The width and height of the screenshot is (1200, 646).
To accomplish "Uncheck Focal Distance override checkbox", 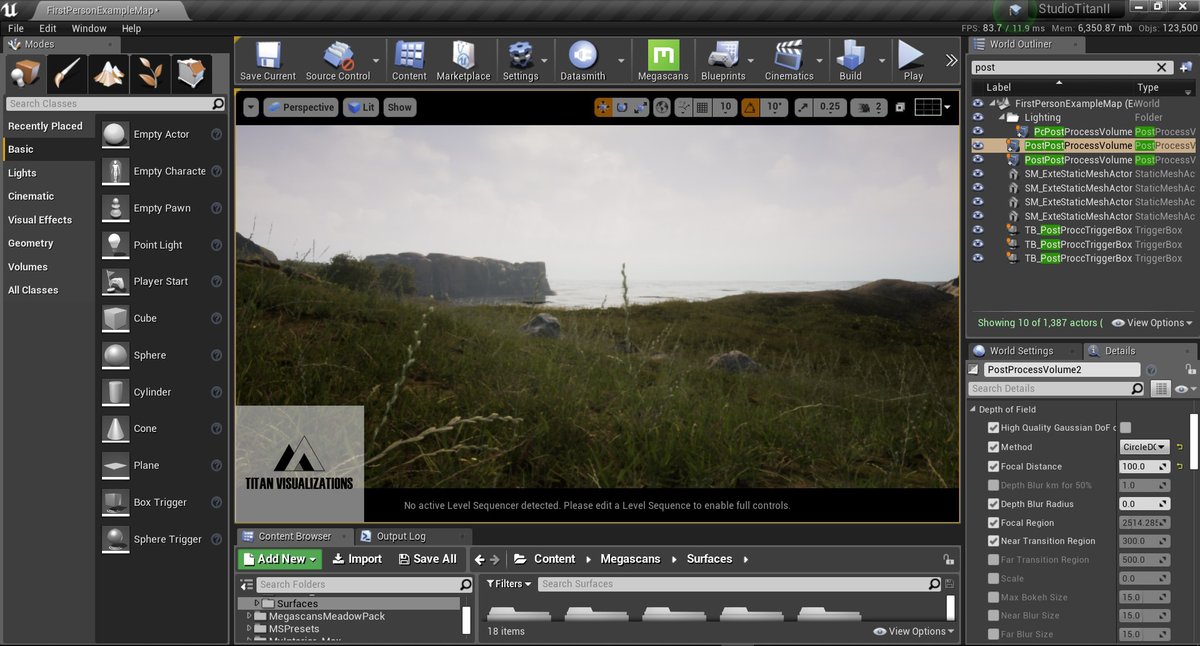I will point(993,466).
